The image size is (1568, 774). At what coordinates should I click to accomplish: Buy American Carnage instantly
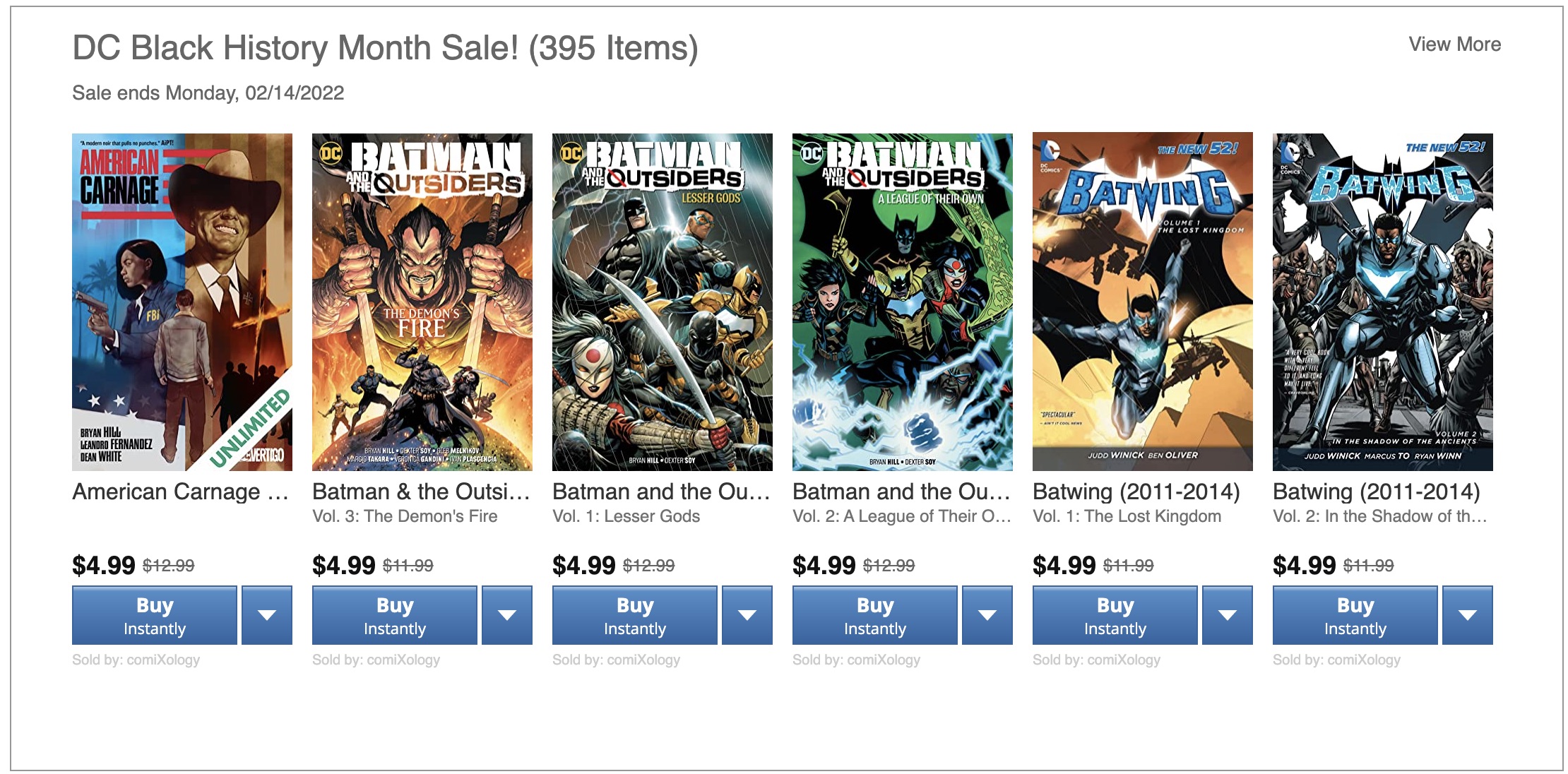[x=155, y=615]
